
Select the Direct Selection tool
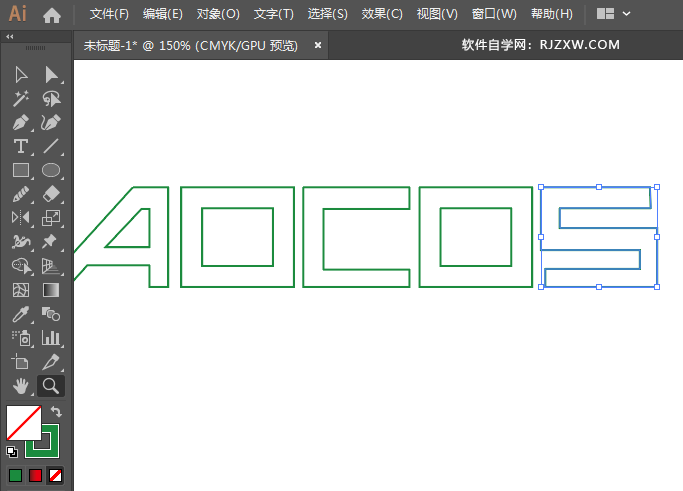[51, 75]
